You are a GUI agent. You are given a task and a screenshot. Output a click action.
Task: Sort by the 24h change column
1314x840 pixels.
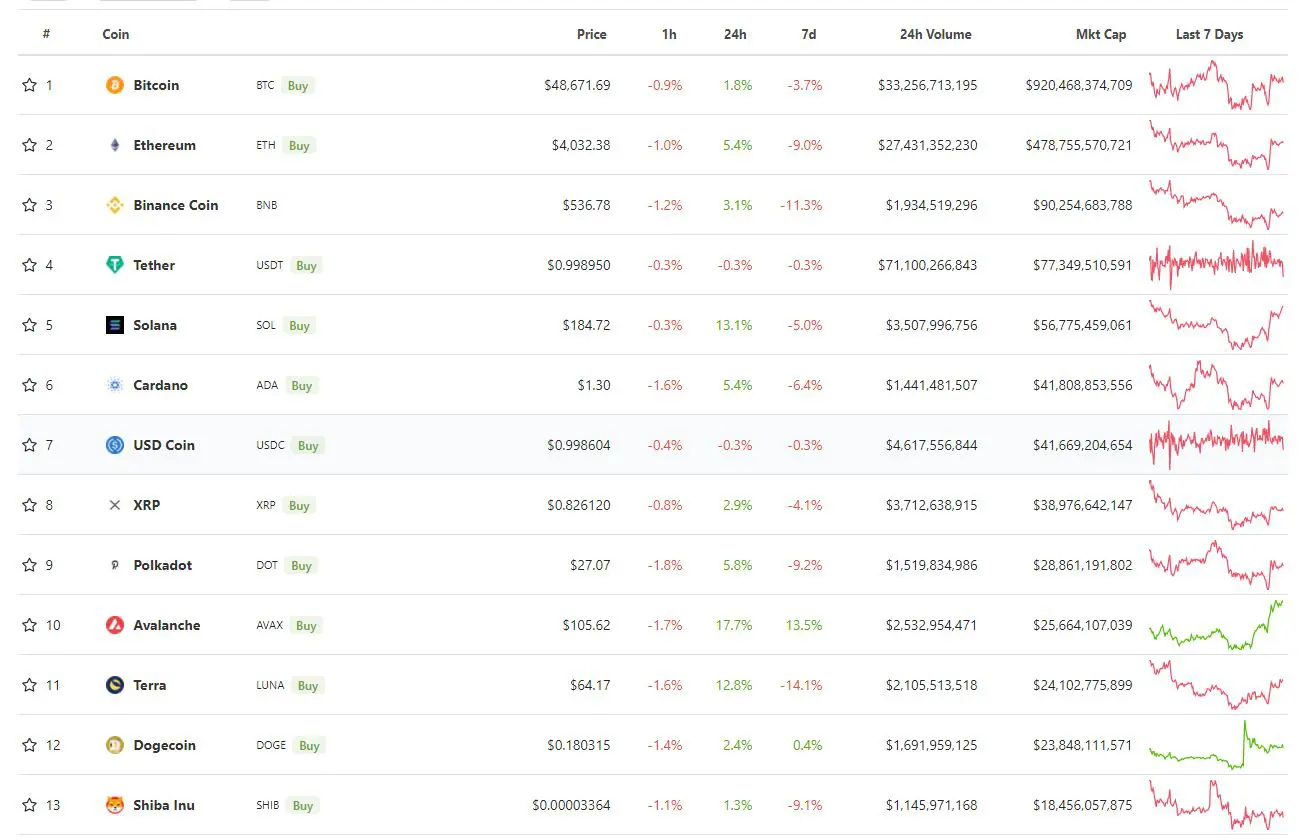[x=735, y=34]
